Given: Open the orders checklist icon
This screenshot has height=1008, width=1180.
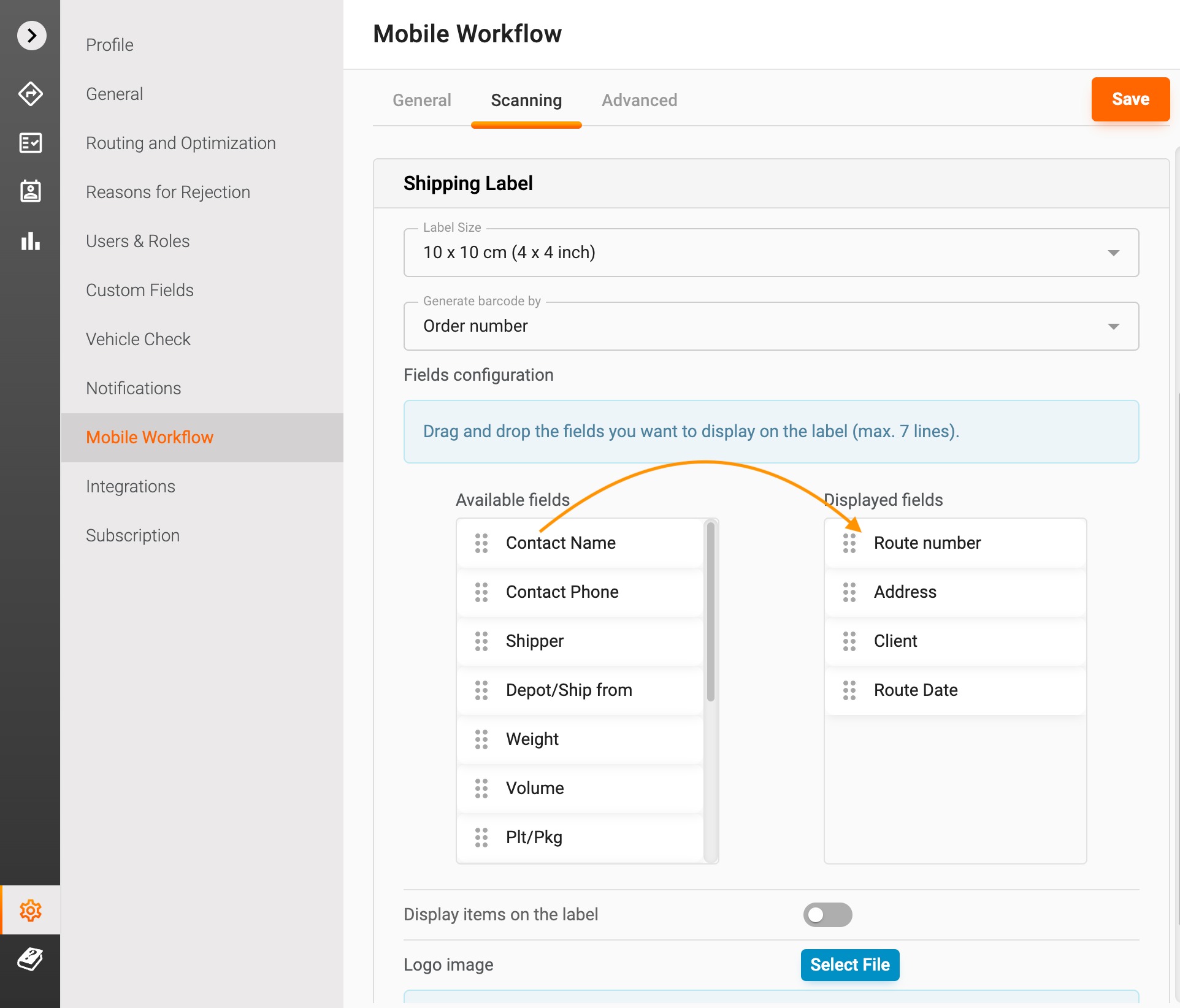Looking at the screenshot, I should coord(30,143).
